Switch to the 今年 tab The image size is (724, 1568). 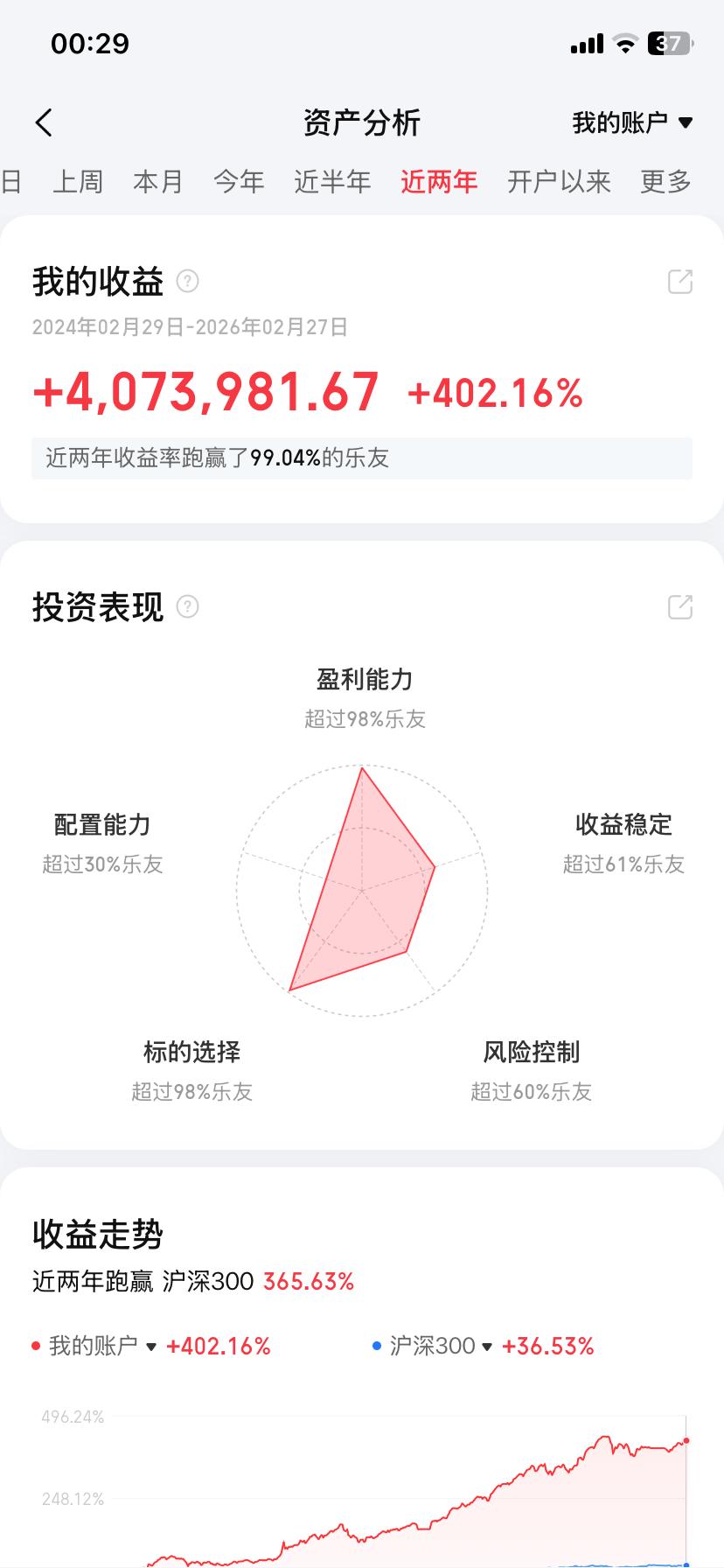click(239, 182)
